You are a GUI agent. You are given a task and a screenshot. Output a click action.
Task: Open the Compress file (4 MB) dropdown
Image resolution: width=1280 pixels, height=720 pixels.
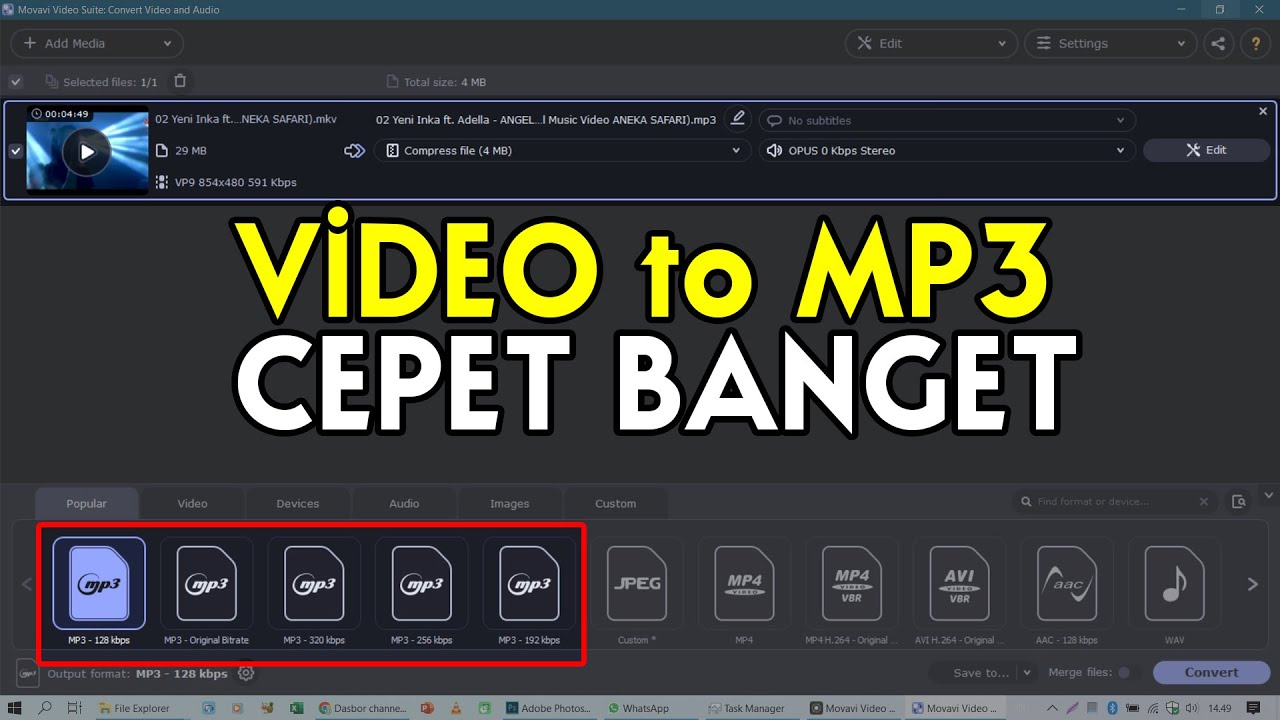coord(562,151)
